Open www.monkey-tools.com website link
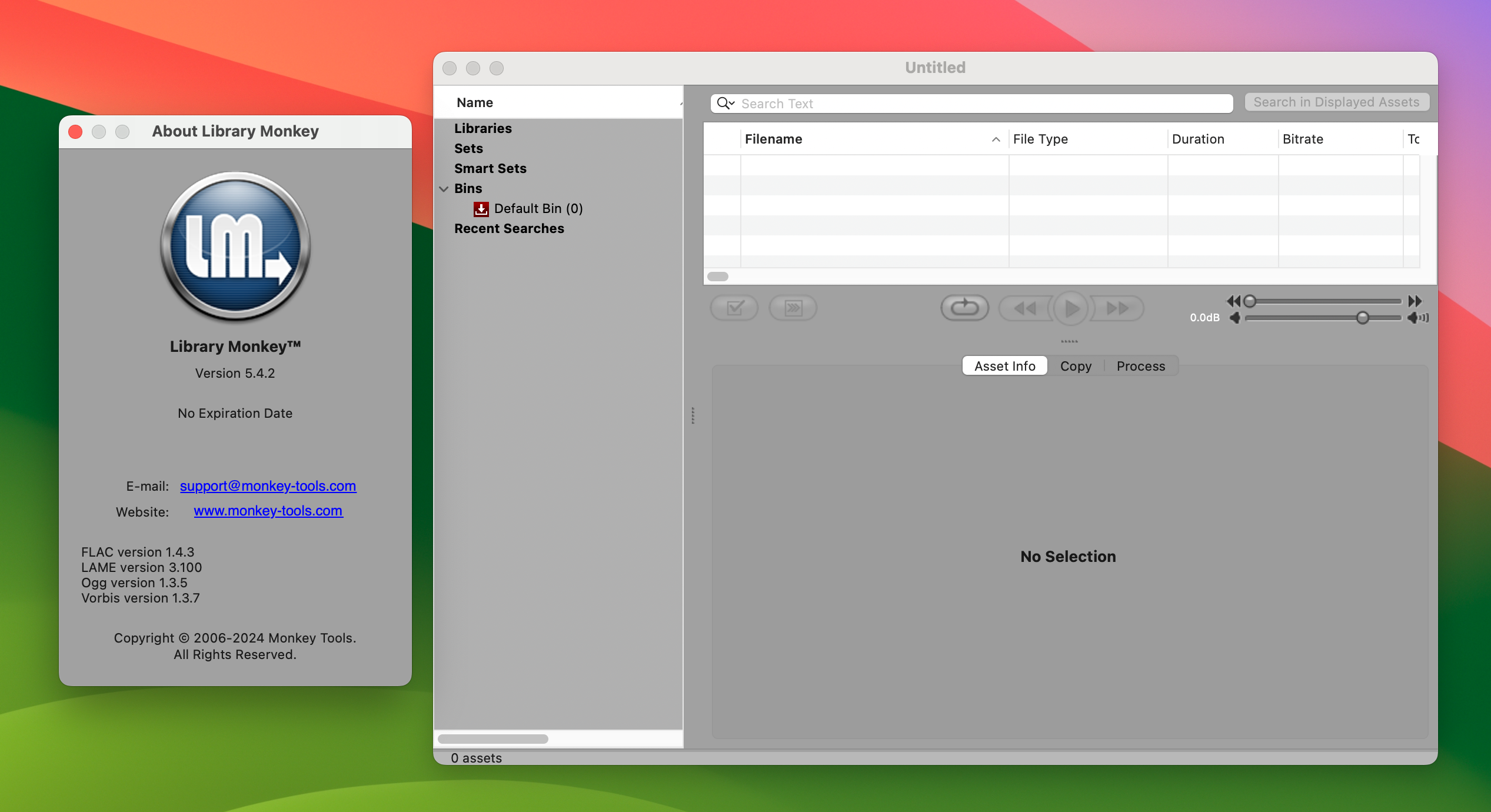Viewport: 1491px width, 812px height. click(x=268, y=510)
